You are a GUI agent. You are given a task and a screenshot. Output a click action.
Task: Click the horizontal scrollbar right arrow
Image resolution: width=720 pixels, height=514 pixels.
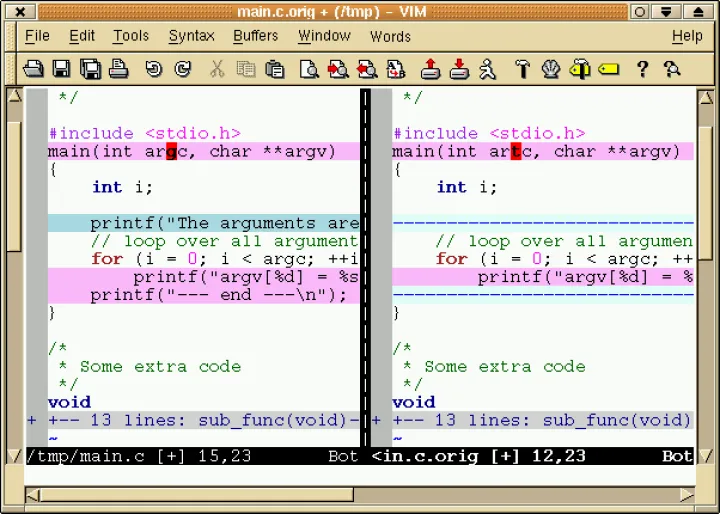(686, 494)
